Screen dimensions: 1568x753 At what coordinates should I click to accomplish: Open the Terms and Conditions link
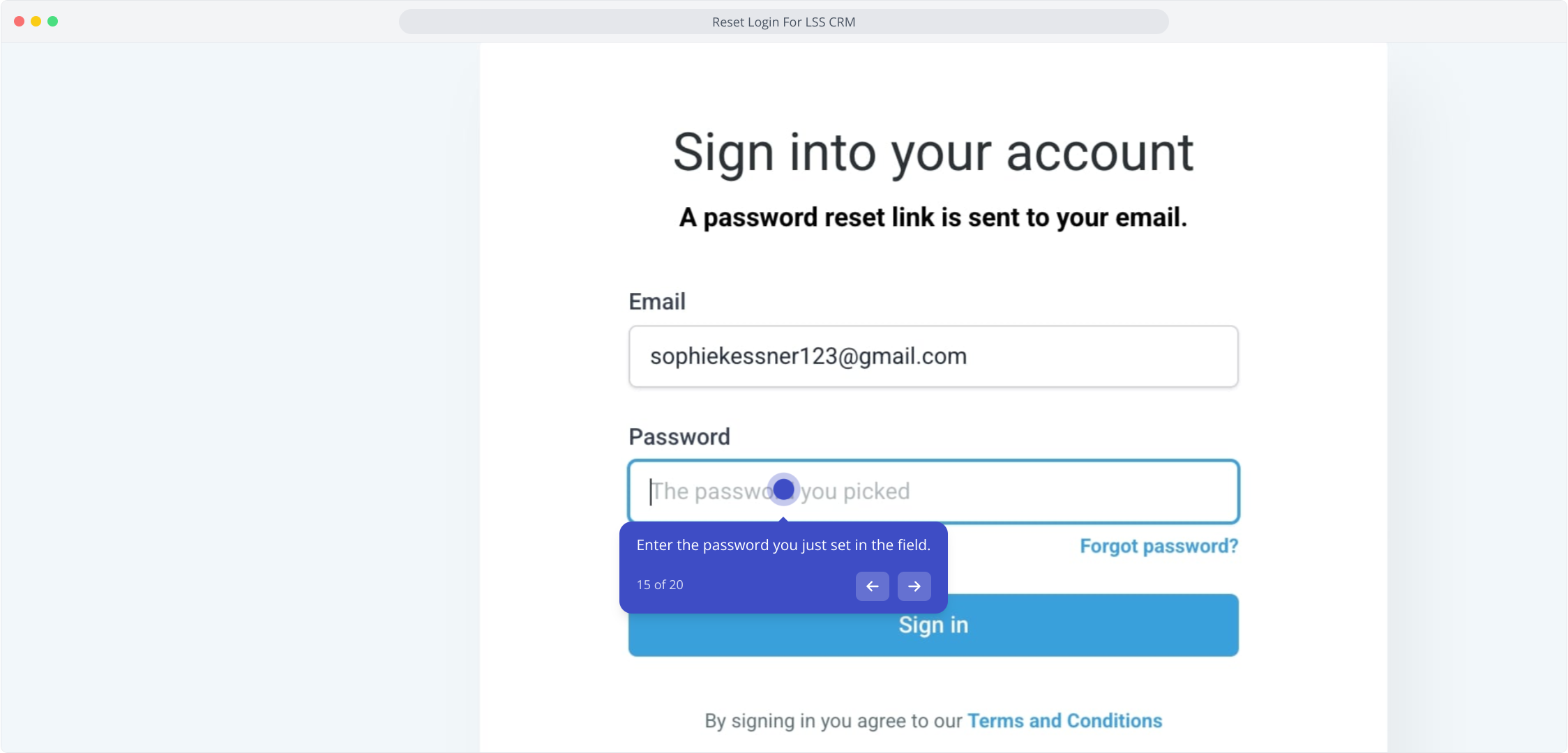point(1064,721)
